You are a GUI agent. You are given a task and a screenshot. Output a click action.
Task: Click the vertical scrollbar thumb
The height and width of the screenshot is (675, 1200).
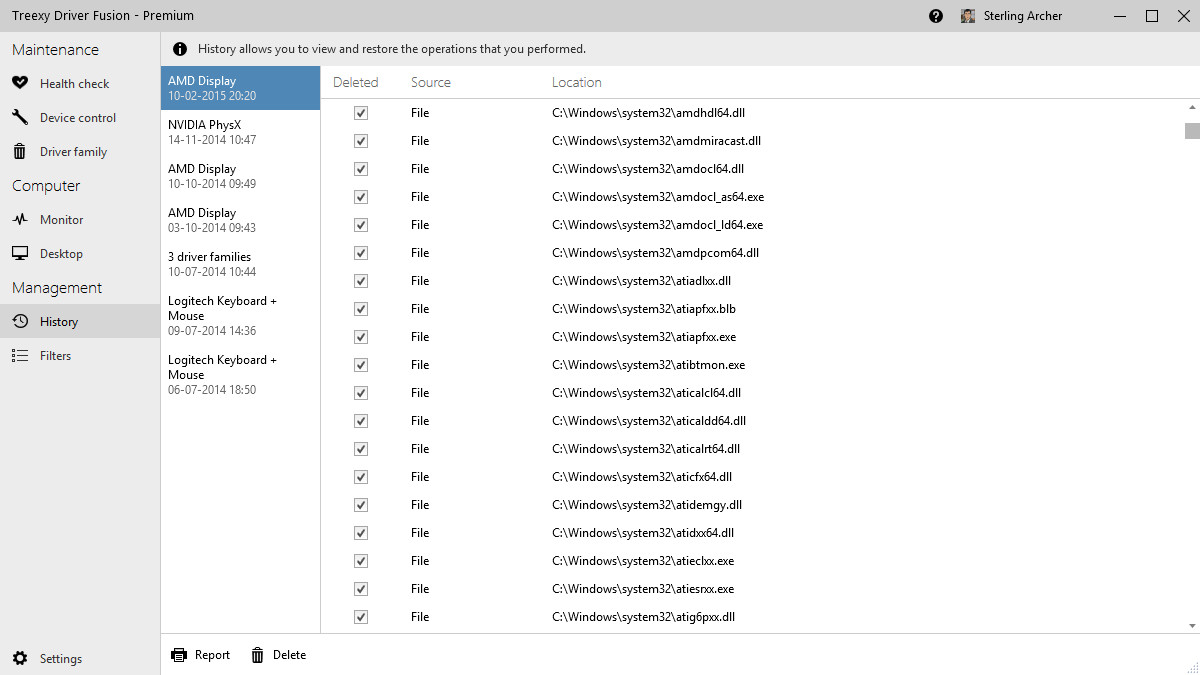pyautogui.click(x=1192, y=131)
